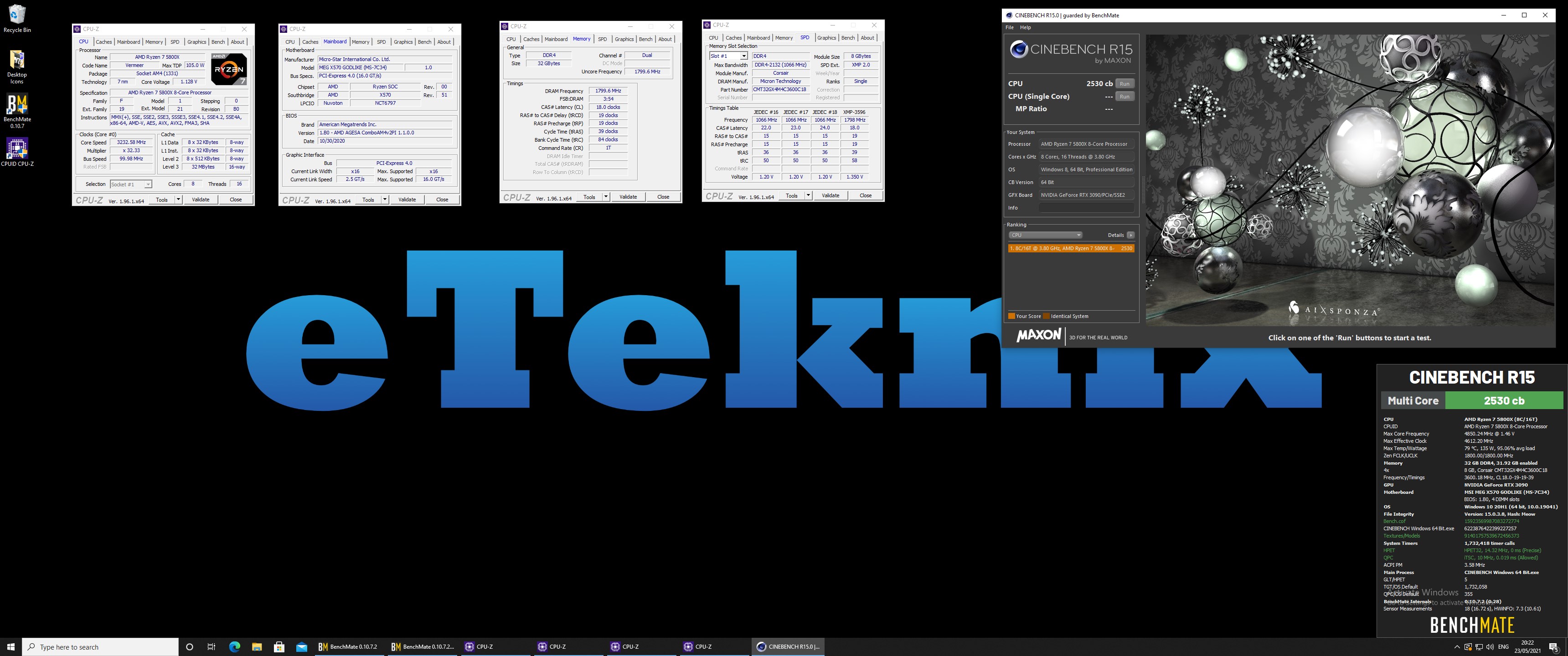Click the network tray icon

1479,646
